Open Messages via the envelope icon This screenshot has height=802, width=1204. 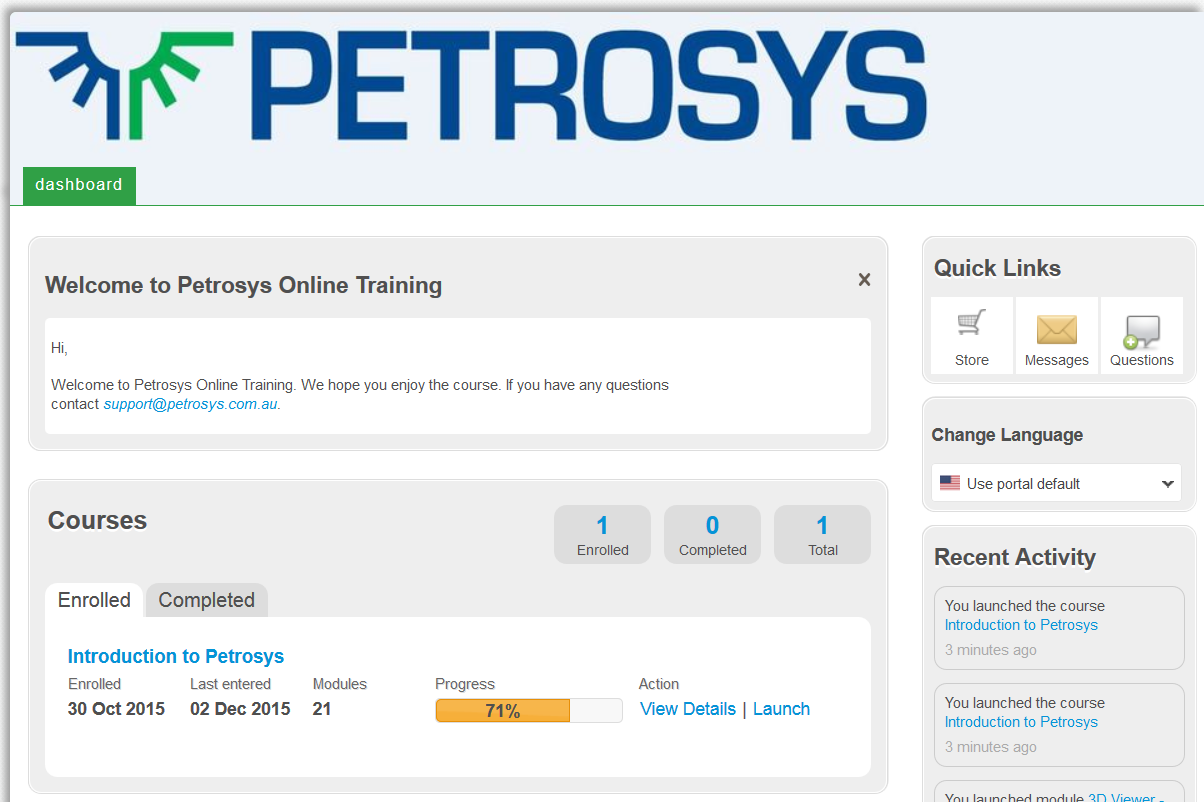[1057, 336]
